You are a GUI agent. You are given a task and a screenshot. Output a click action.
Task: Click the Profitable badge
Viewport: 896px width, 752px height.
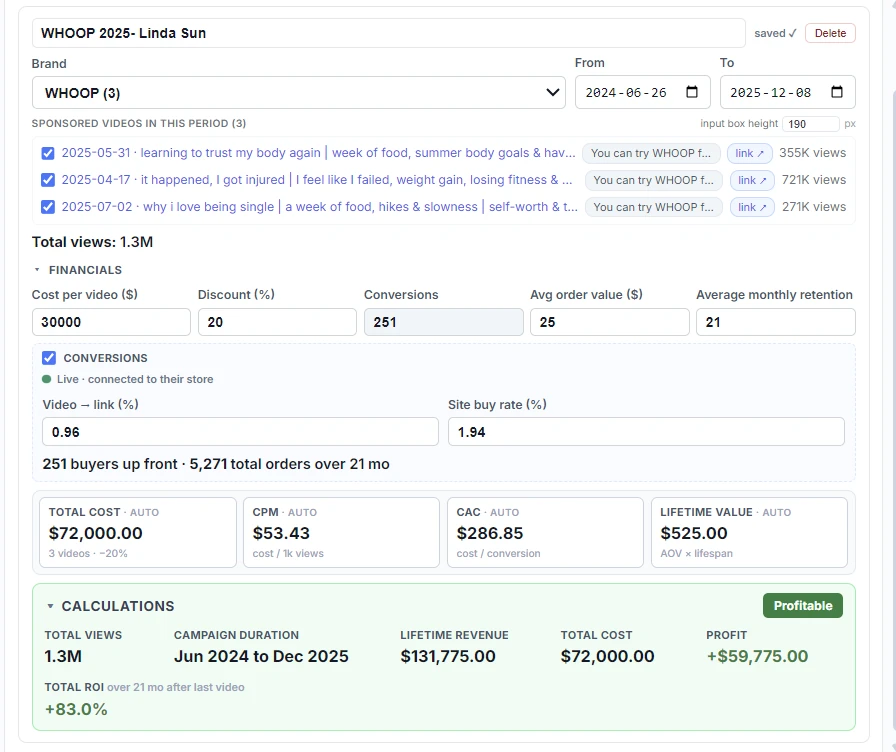[x=802, y=606]
